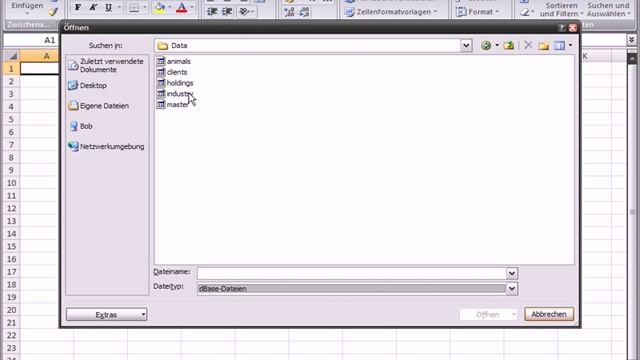The width and height of the screenshot is (640, 360).
Task: Open the Öffnen button dropdown arrow
Action: (x=513, y=315)
